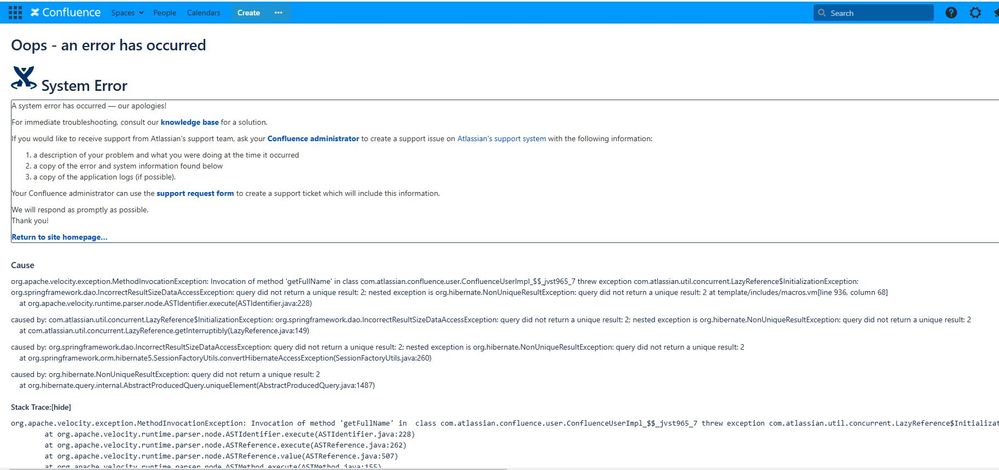Click list item 'a description of your problem'
Image resolution: width=999 pixels, height=470 pixels.
[x=166, y=155]
